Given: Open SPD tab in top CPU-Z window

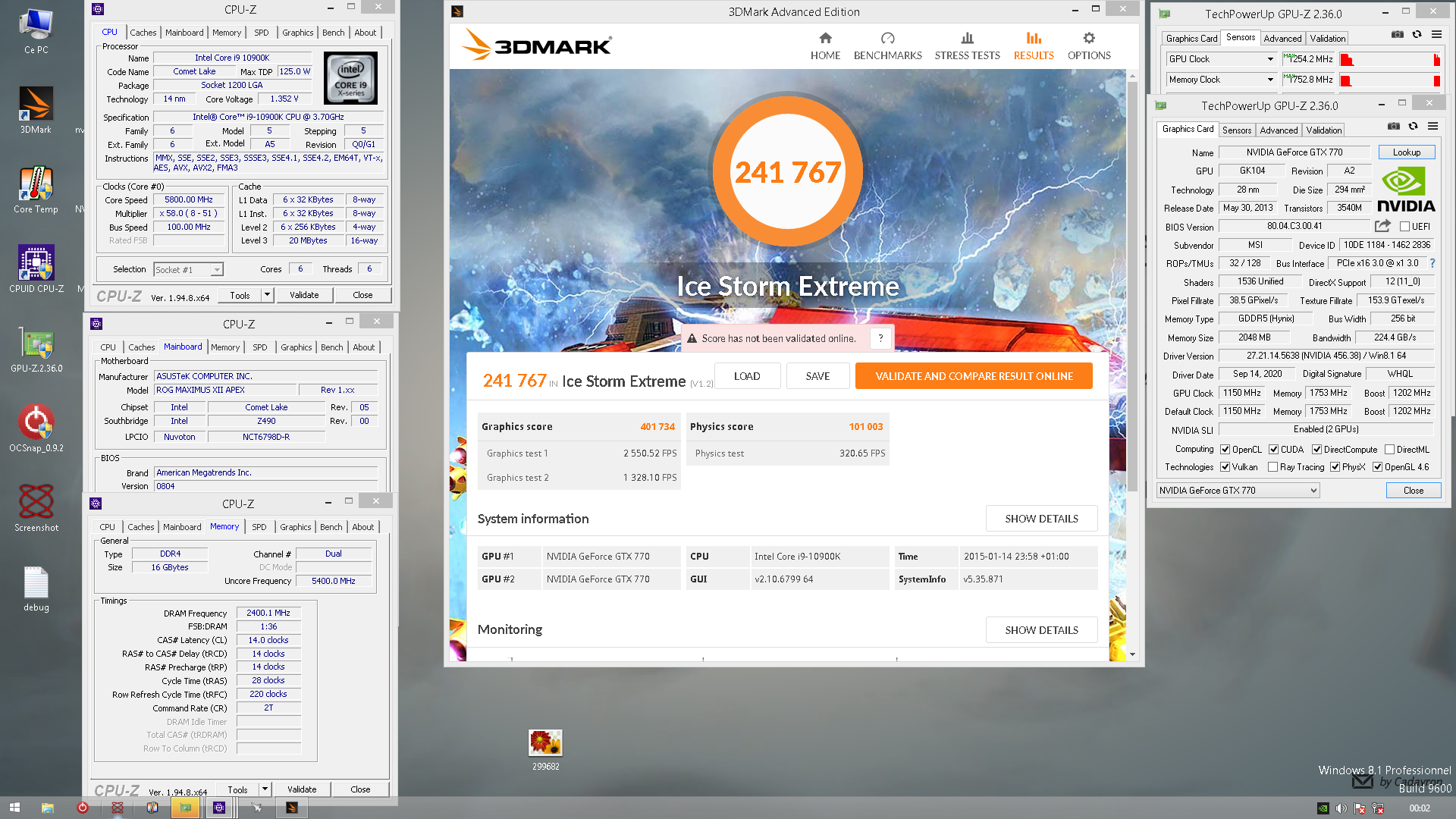Looking at the screenshot, I should pos(261,33).
